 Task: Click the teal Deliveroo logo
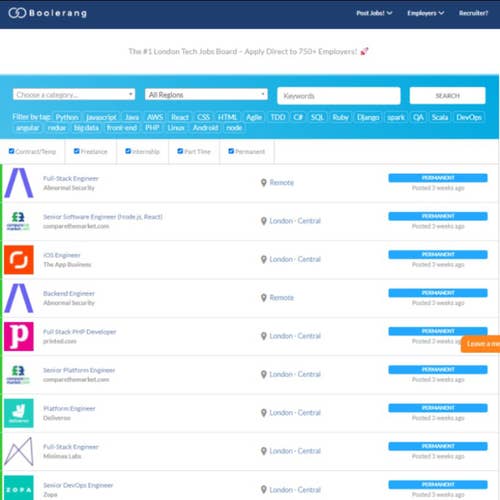click(19, 413)
